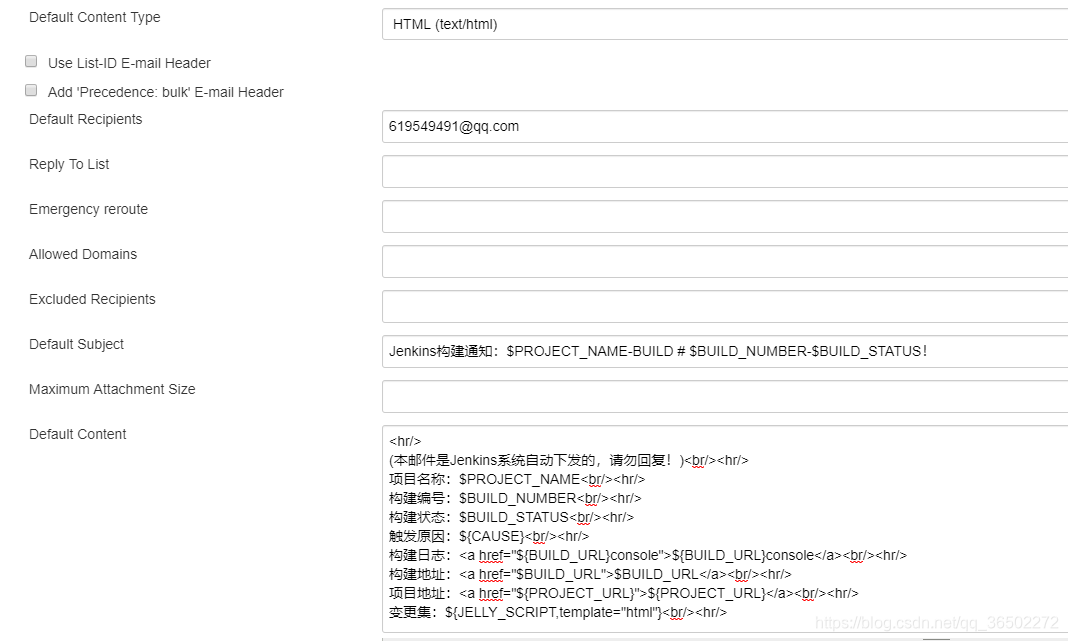Viewport: 1068px width, 641px height.
Task: Click the Allowed Domains label
Action: coord(83,254)
